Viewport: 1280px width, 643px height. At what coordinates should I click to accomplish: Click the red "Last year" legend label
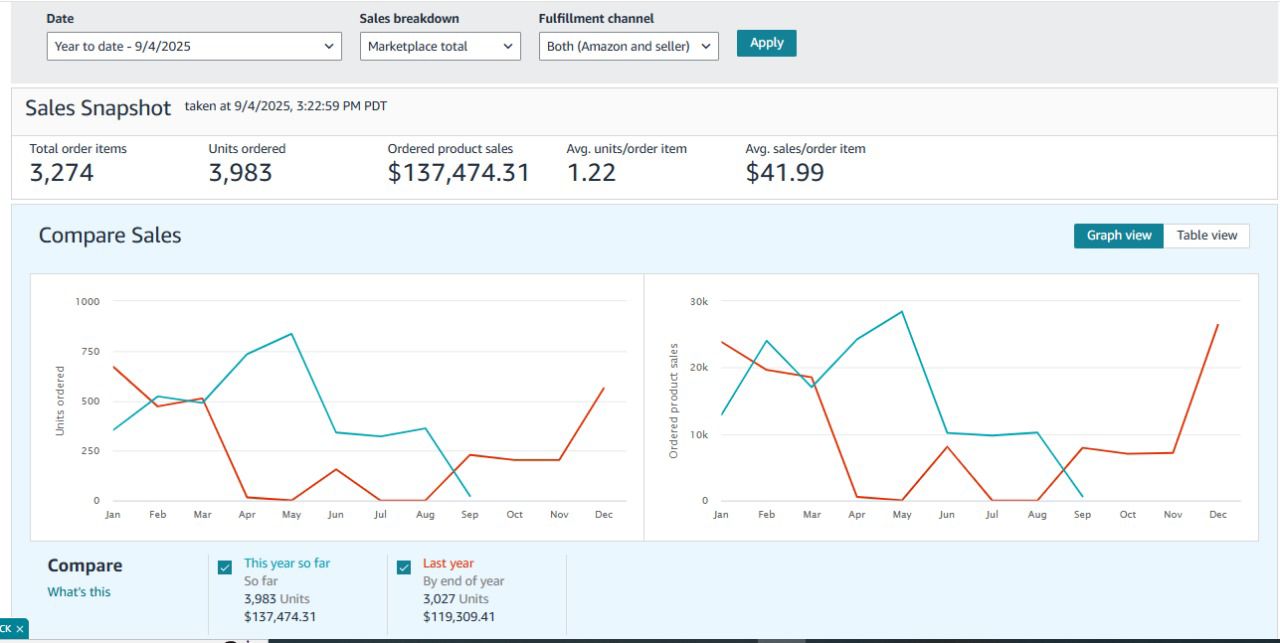(448, 563)
